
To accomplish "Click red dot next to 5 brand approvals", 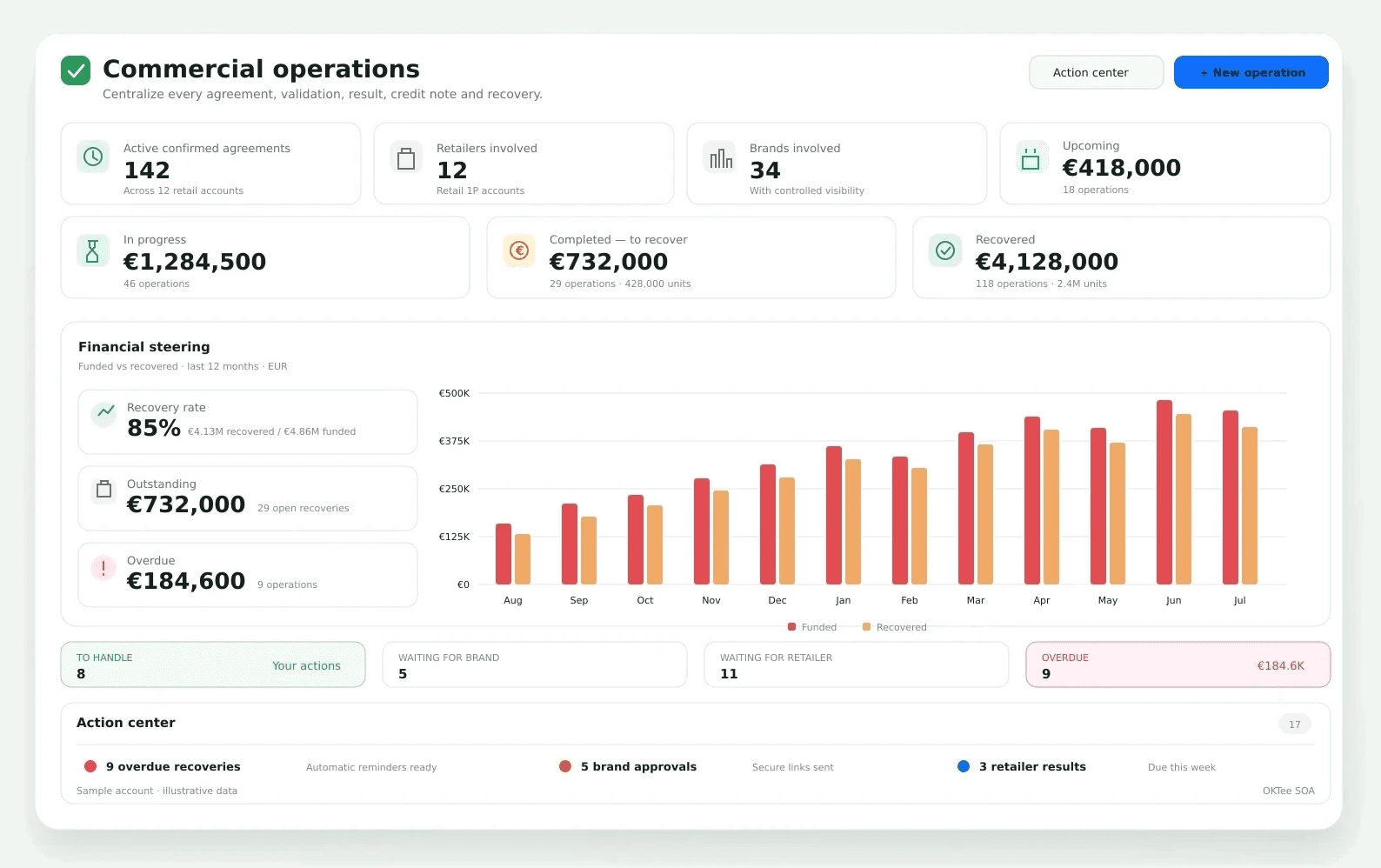I will pyautogui.click(x=565, y=766).
